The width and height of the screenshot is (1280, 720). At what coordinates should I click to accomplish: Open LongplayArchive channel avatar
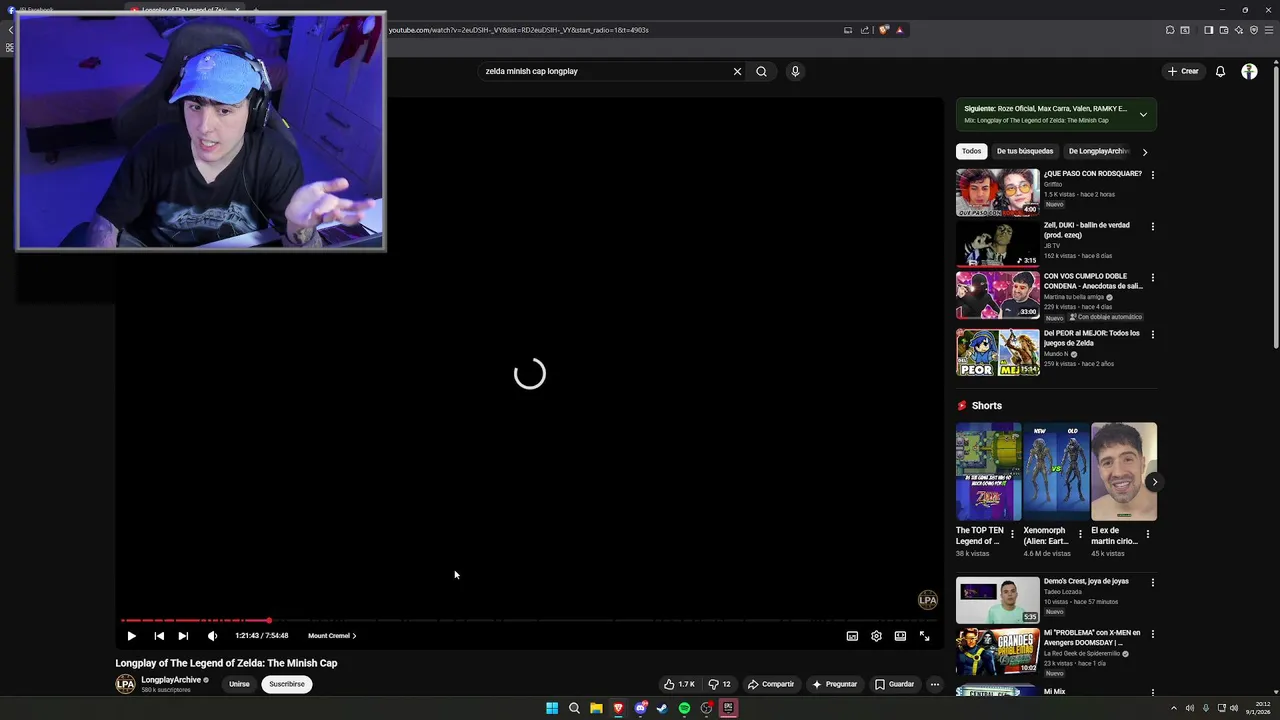(x=125, y=684)
